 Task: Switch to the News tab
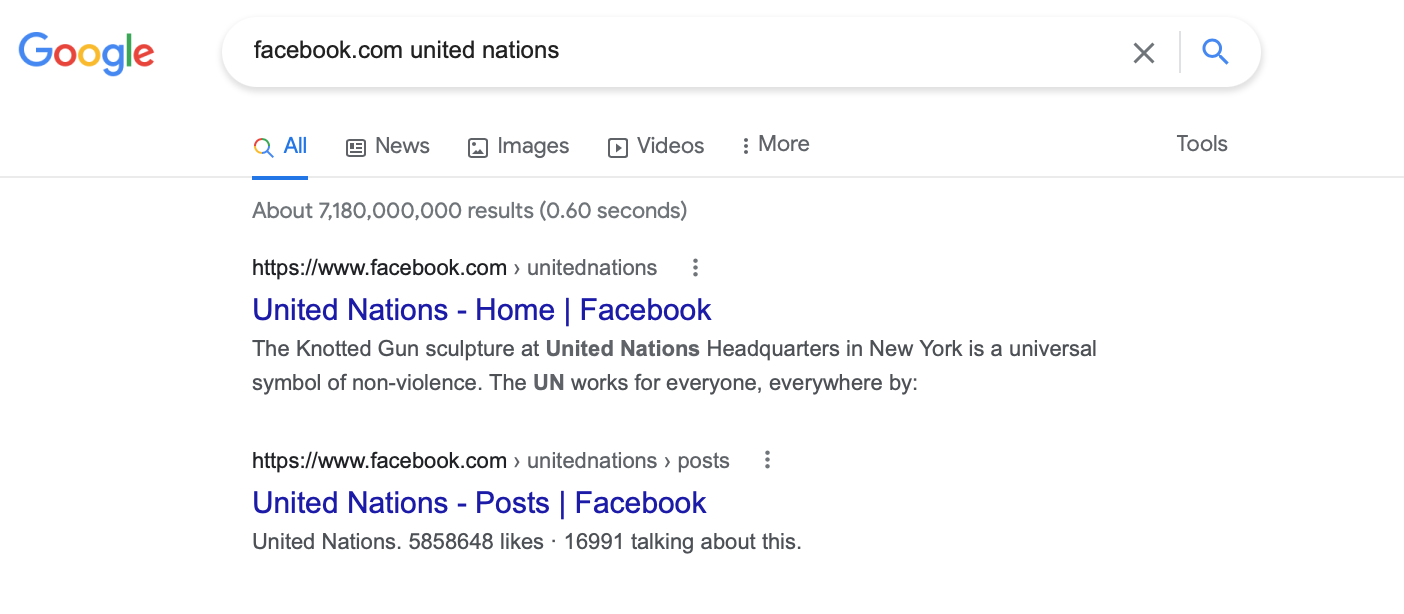pos(402,146)
